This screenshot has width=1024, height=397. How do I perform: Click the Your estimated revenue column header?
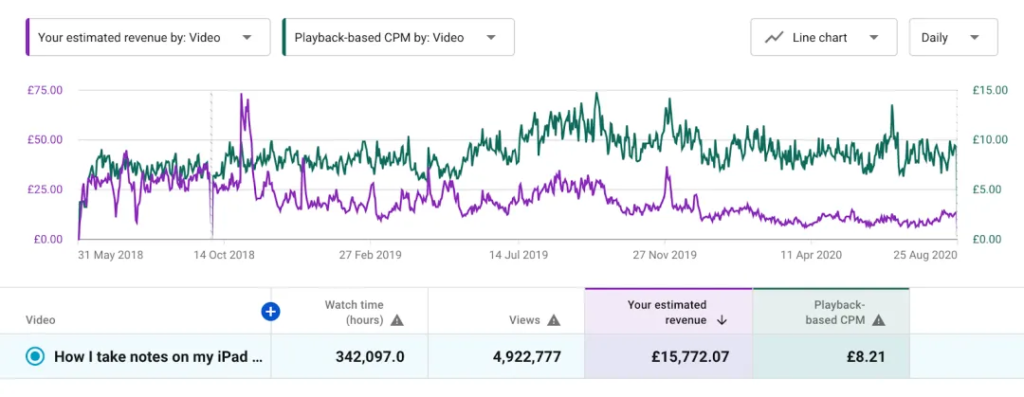[667, 312]
